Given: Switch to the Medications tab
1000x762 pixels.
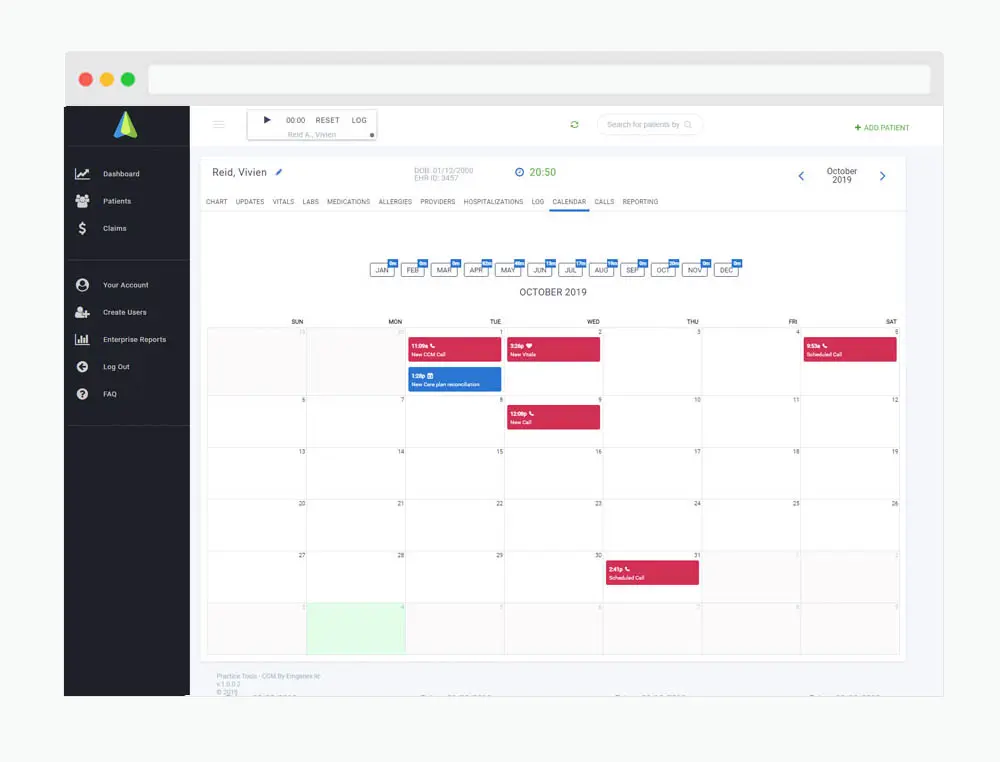Looking at the screenshot, I should click(x=348, y=201).
